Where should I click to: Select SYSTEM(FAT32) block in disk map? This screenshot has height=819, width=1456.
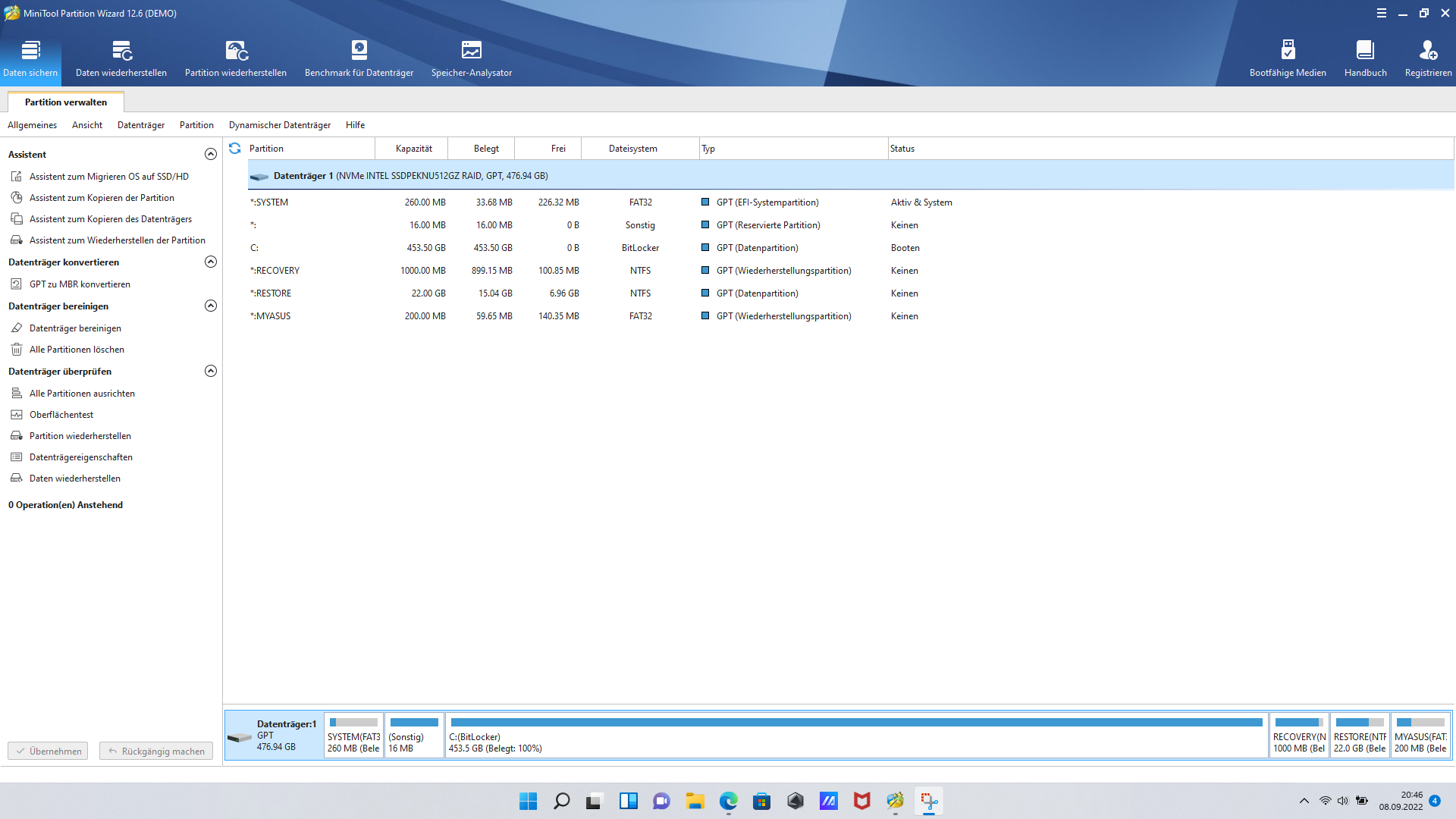pos(353,735)
